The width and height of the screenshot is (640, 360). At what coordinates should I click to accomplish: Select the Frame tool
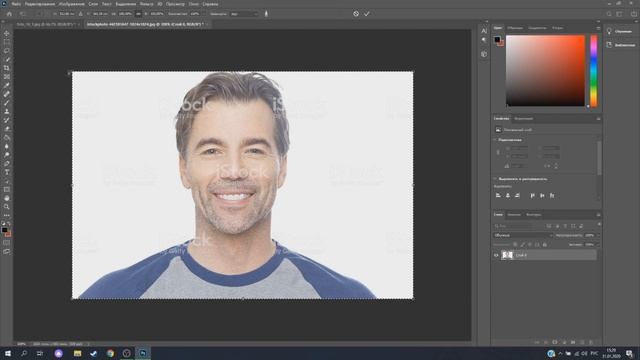pyautogui.click(x=7, y=77)
